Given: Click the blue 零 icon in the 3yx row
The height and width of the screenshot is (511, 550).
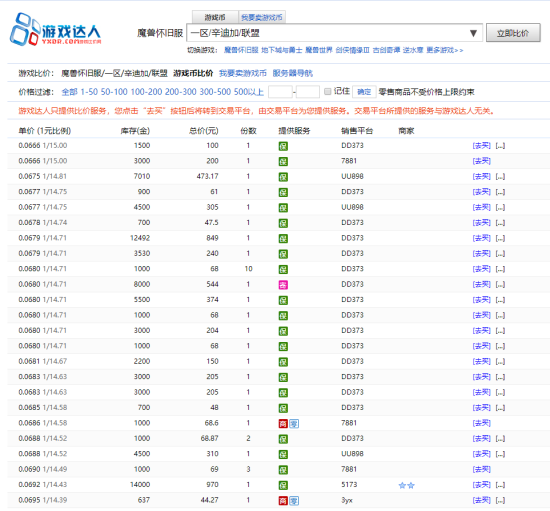Looking at the screenshot, I should (x=294, y=501).
